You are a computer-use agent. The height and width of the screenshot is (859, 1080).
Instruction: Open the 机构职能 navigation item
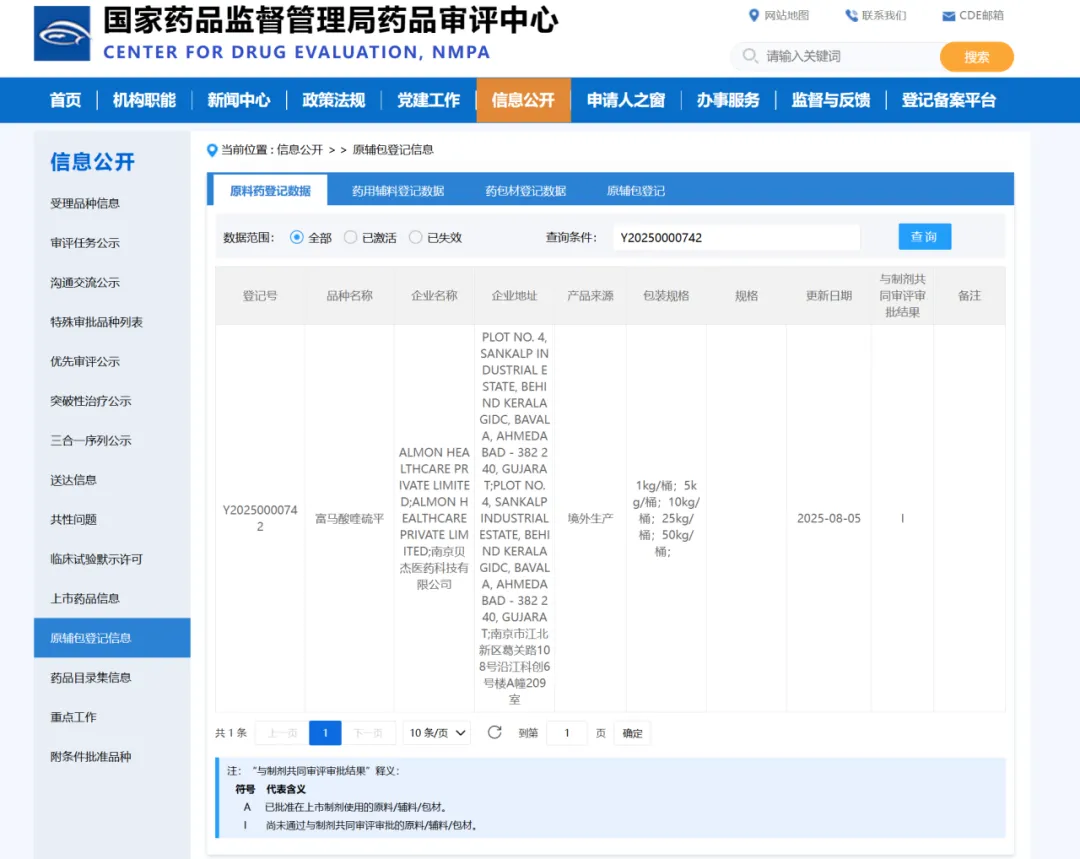tap(144, 100)
